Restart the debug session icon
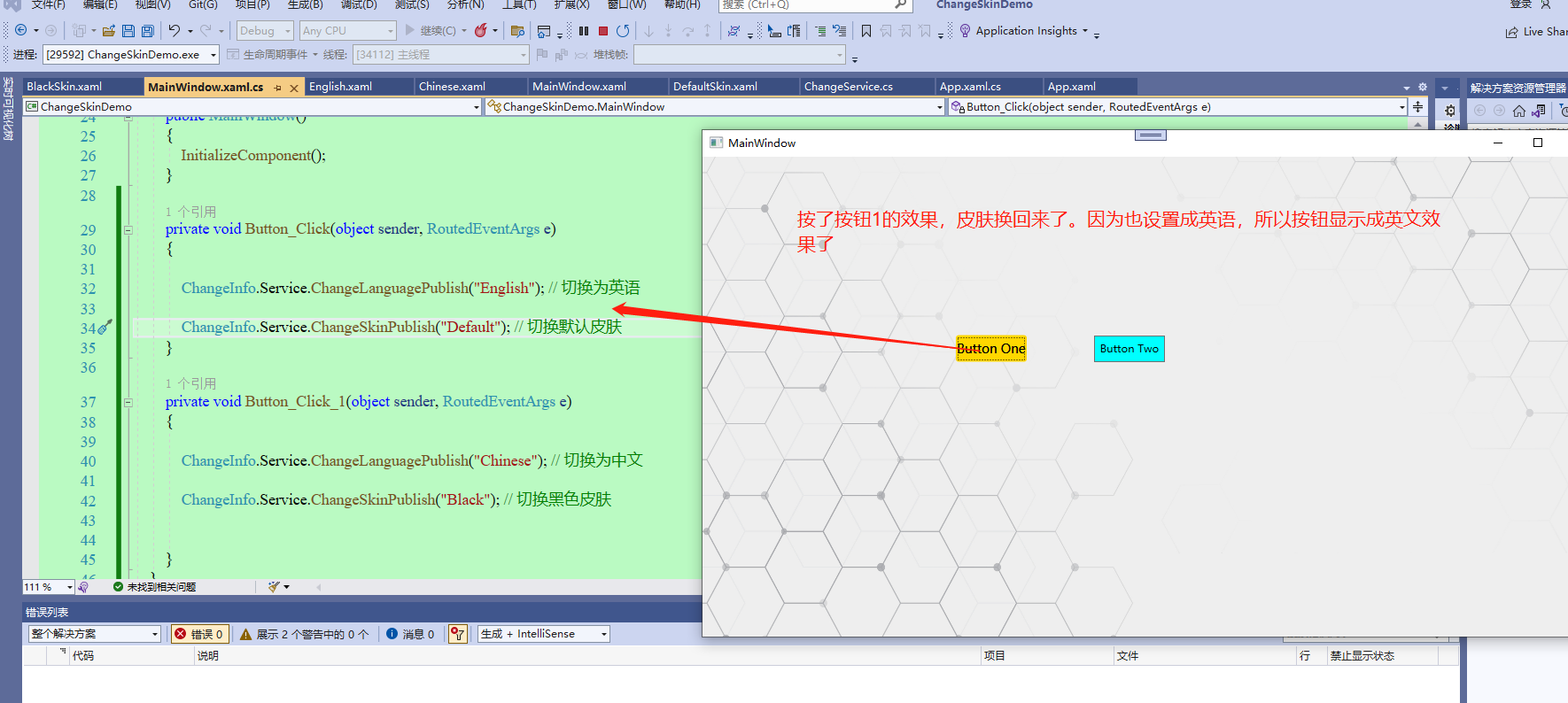The height and width of the screenshot is (703, 1568). (623, 31)
